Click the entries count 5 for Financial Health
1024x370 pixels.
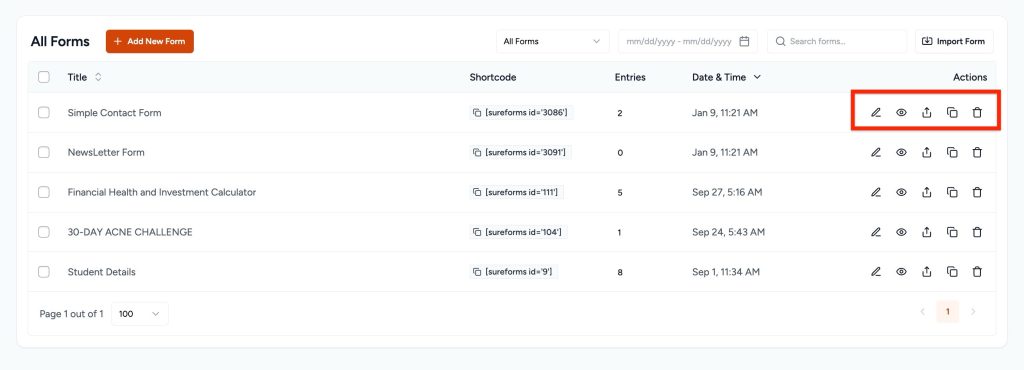pyautogui.click(x=620, y=193)
